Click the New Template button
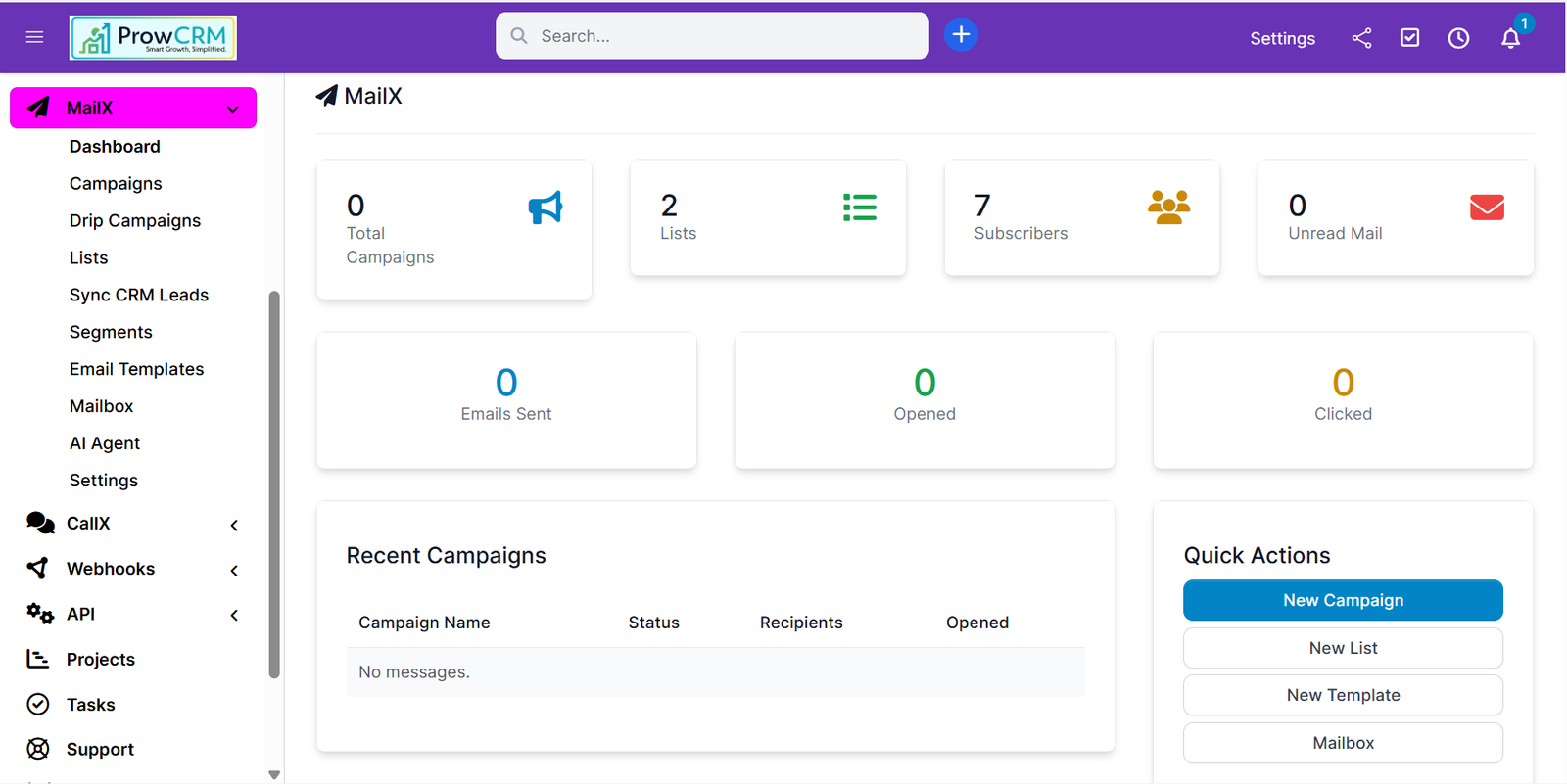Image resolution: width=1567 pixels, height=784 pixels. (1343, 695)
